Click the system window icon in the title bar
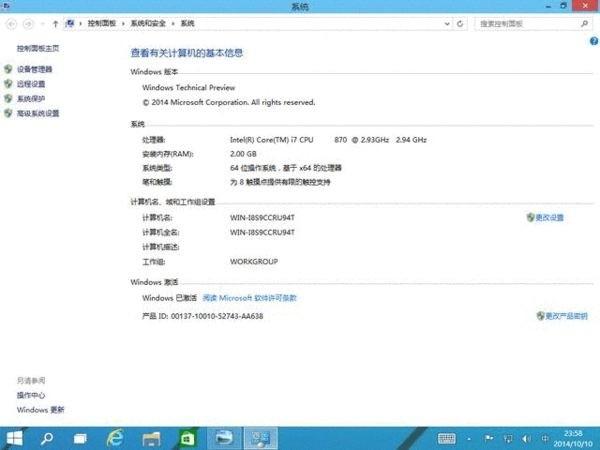The height and width of the screenshot is (450, 600). coord(5,5)
